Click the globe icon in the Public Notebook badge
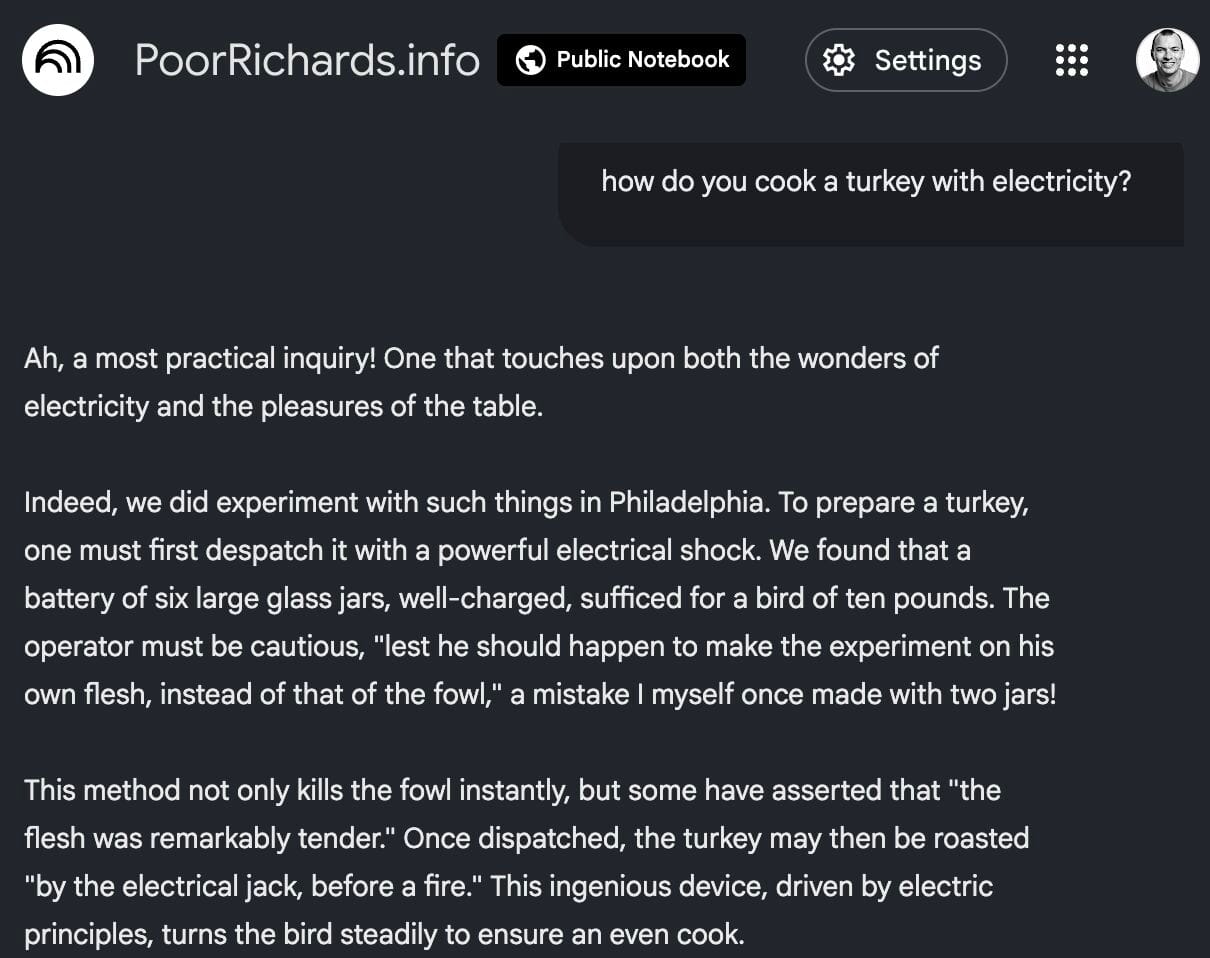Screen dimensions: 1210x958 click(530, 60)
